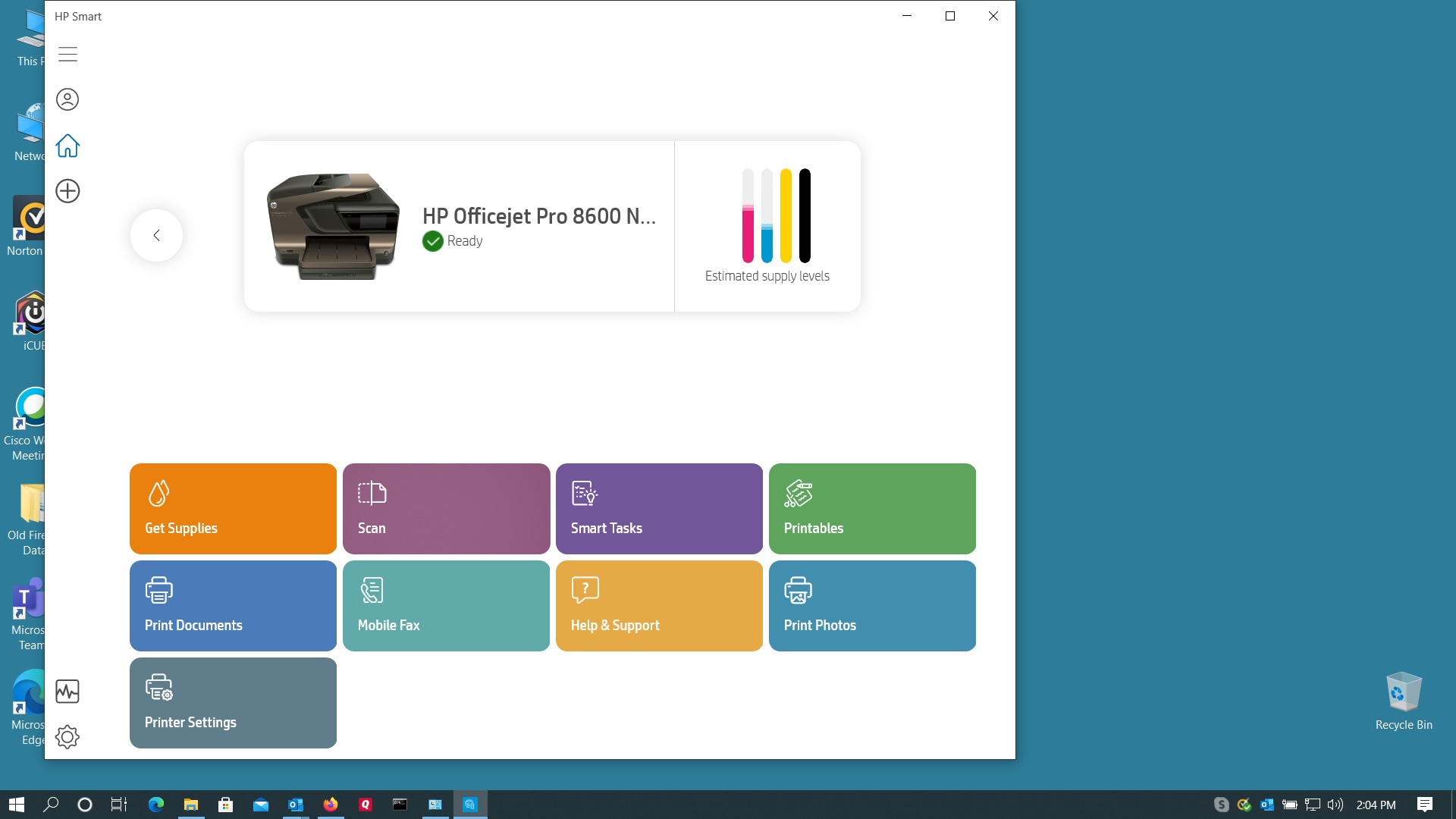Open the Help & Support tile
Screen dimensions: 1456x819
(659, 605)
